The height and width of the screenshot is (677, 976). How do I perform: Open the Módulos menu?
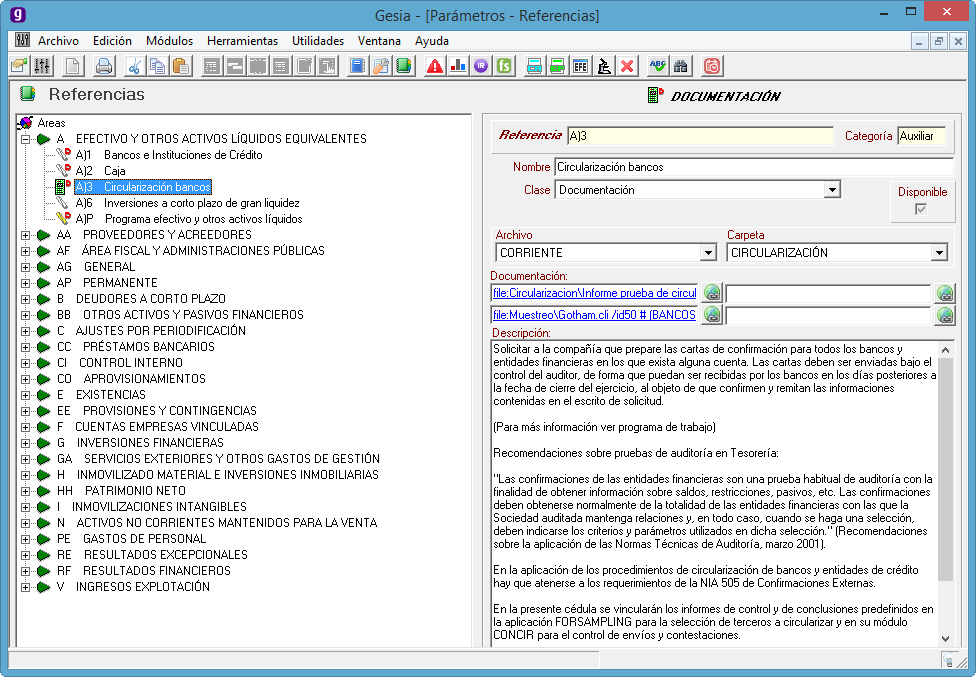point(169,41)
